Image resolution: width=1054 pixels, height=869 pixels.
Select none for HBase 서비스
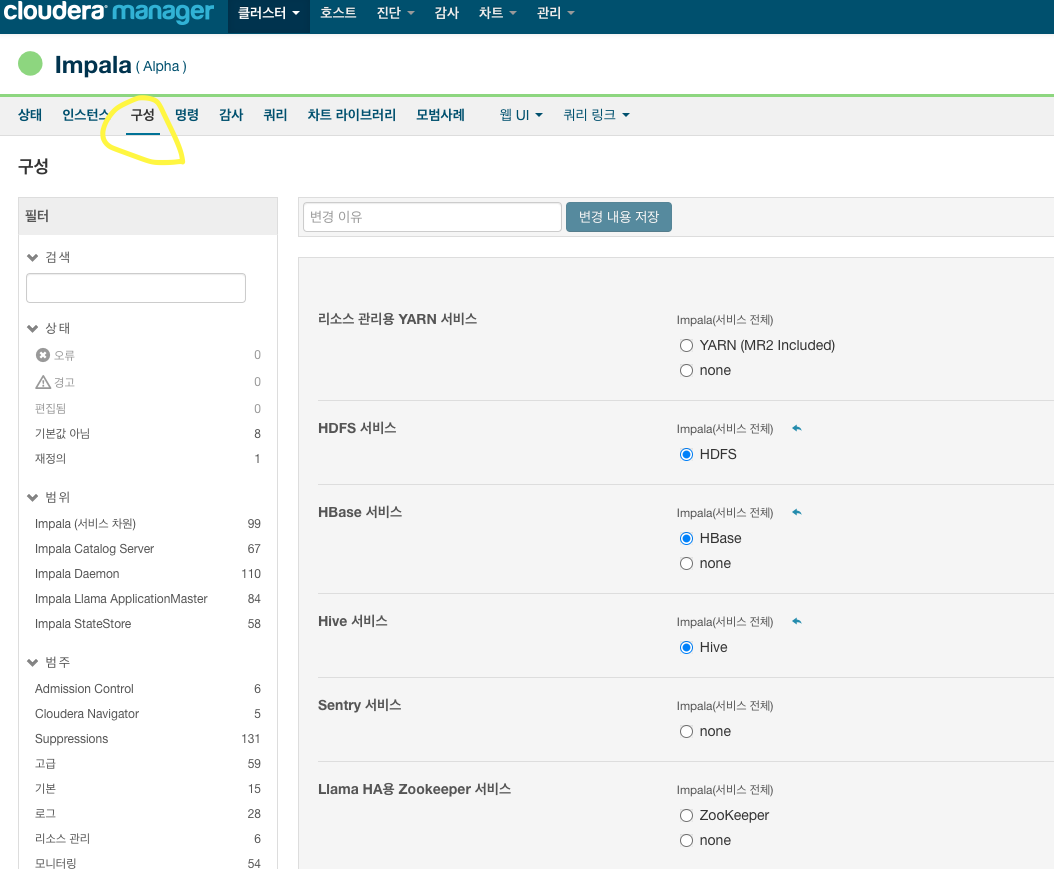coord(686,563)
